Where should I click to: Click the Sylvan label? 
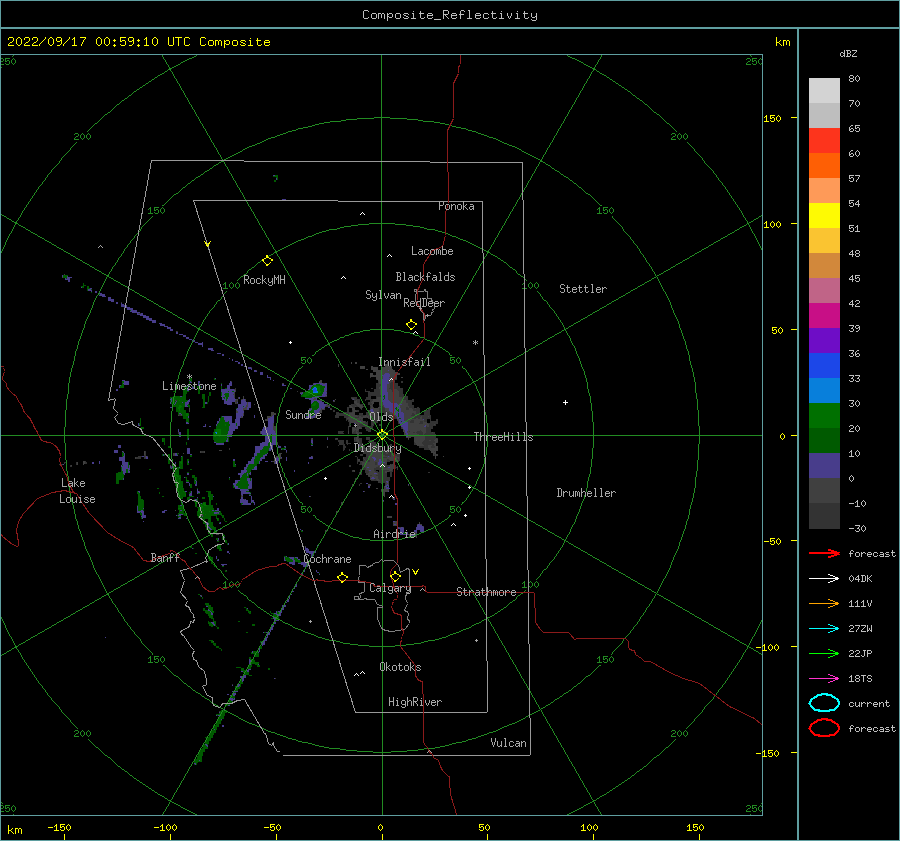click(383, 295)
